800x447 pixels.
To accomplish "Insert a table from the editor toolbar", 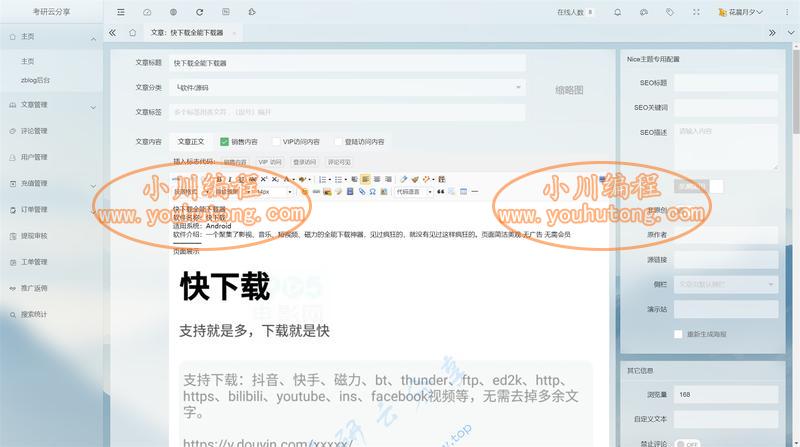I will click(463, 192).
